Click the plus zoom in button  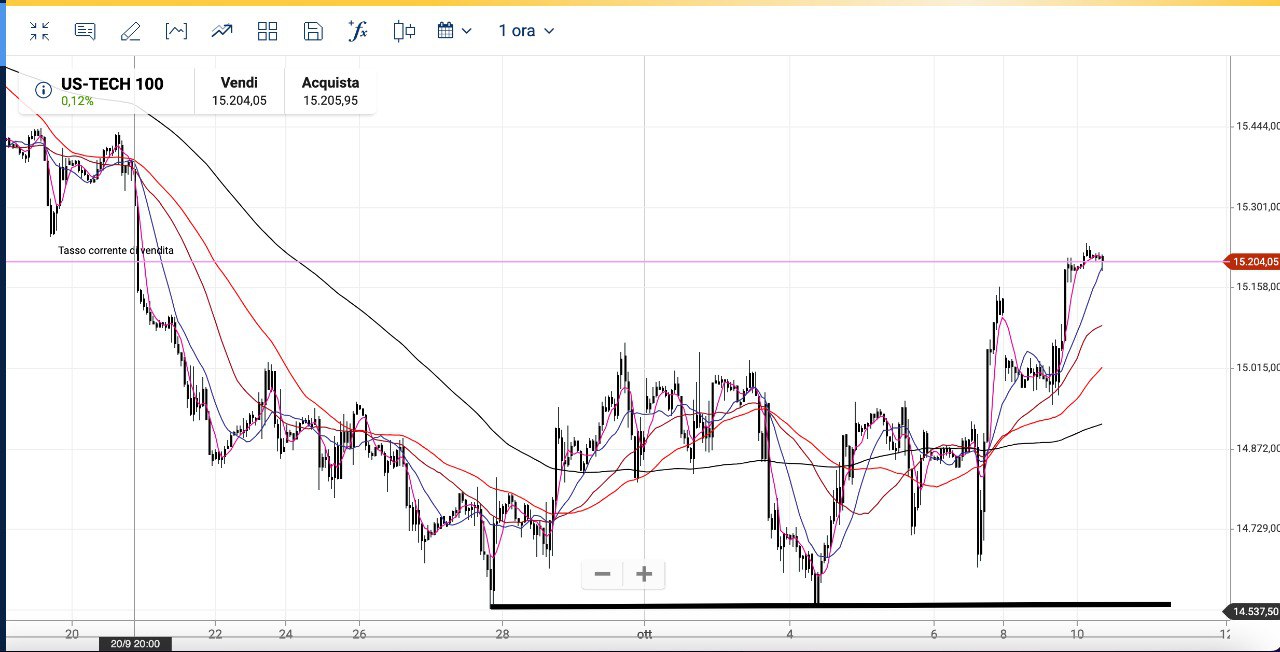click(644, 574)
